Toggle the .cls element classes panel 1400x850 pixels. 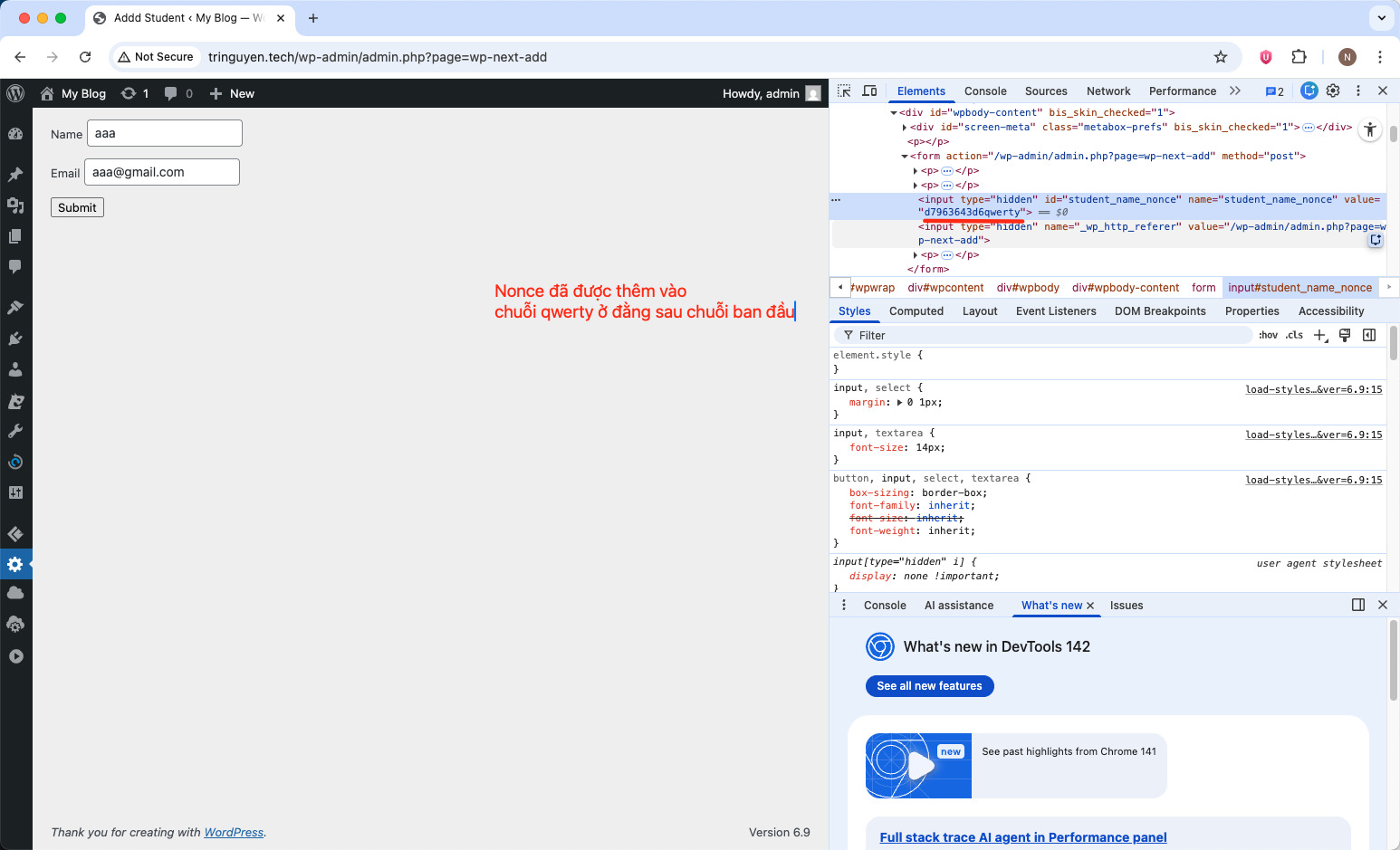point(1294,335)
